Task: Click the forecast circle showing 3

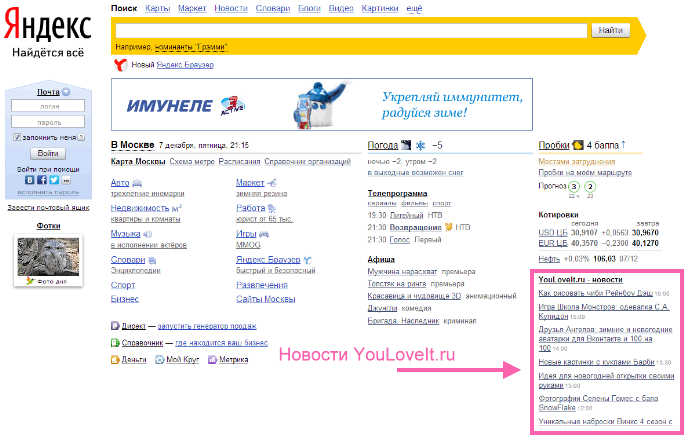Action: (574, 187)
